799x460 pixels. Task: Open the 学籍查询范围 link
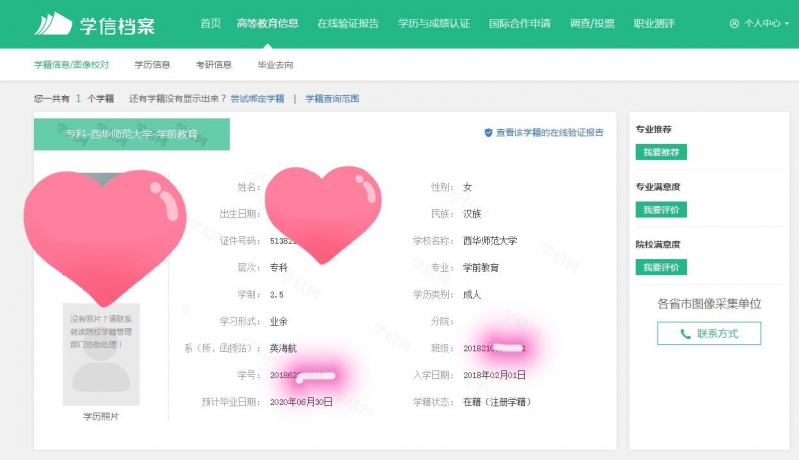332,99
